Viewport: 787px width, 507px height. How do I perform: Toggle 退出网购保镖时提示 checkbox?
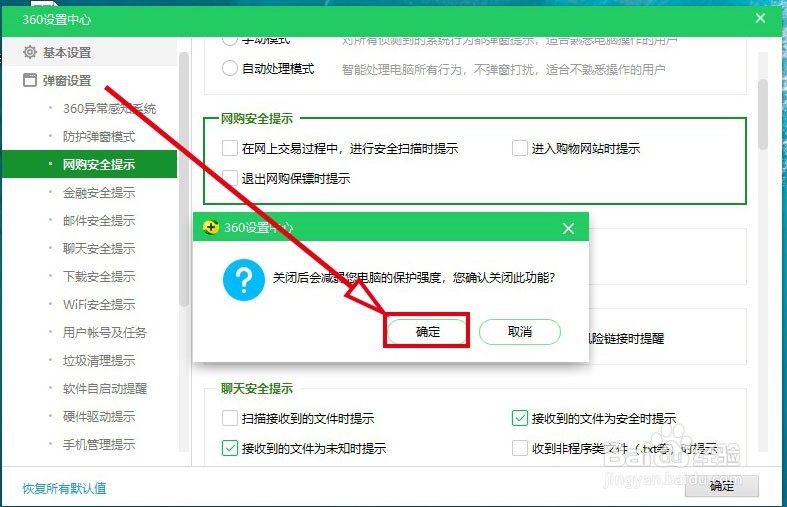[x=229, y=178]
